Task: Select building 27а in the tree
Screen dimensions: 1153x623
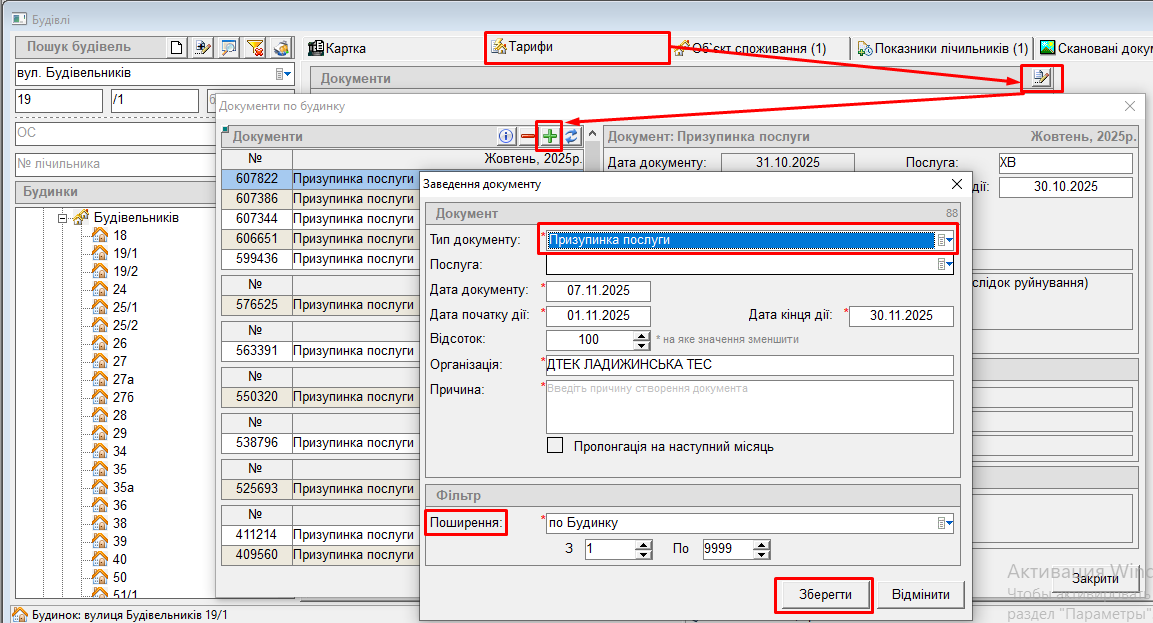Action: tap(121, 379)
